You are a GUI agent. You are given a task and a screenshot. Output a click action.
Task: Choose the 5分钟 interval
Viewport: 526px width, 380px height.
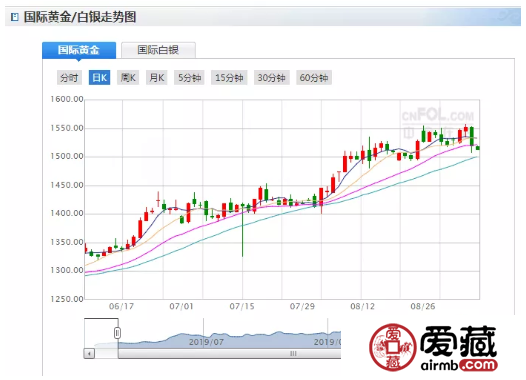pyautogui.click(x=190, y=78)
